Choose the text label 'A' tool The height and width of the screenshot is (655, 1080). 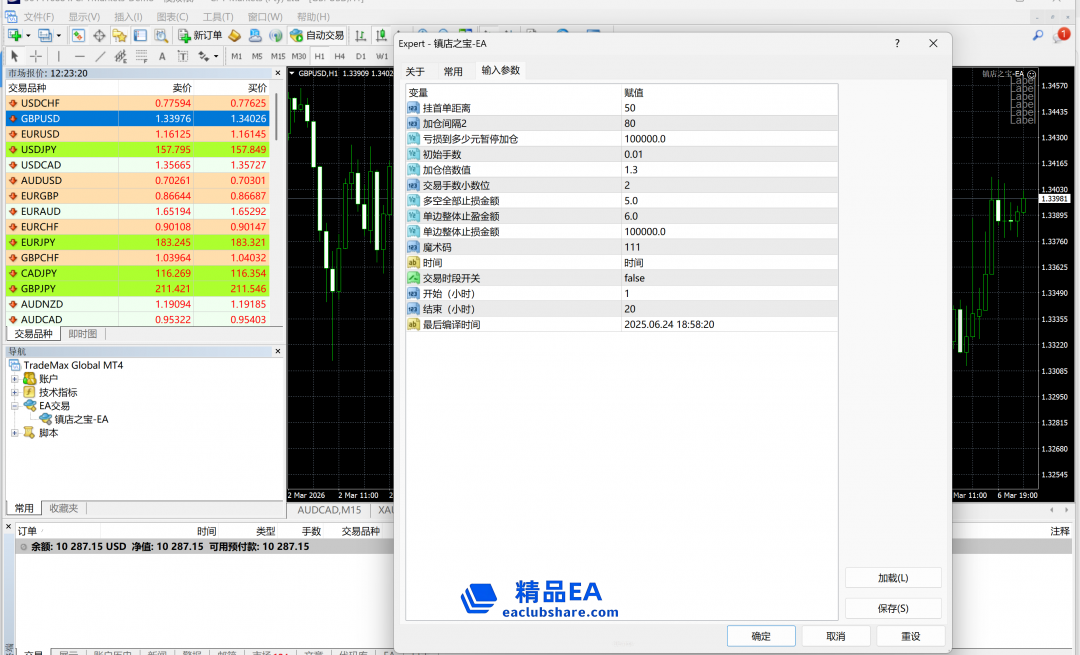click(163, 56)
